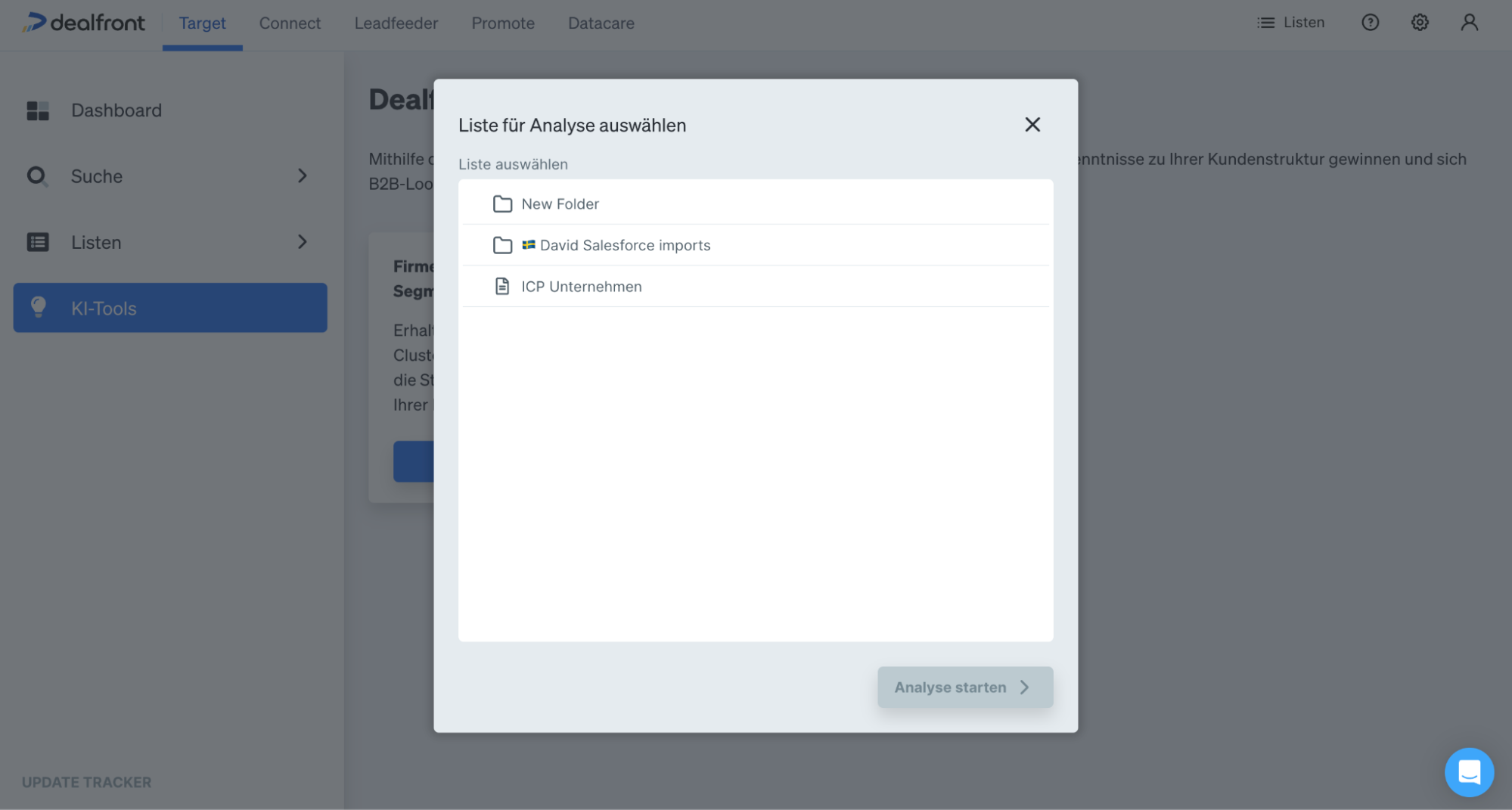Click the profile person icon
1512x810 pixels.
click(x=1470, y=22)
